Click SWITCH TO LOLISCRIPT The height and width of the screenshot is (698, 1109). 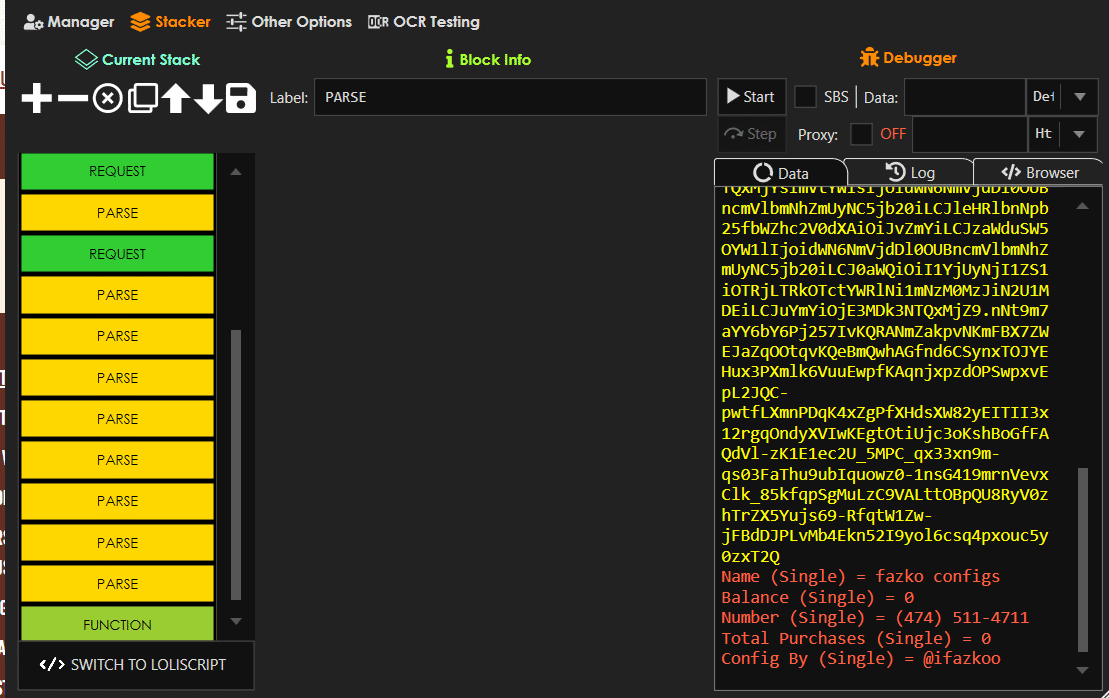click(x=136, y=665)
